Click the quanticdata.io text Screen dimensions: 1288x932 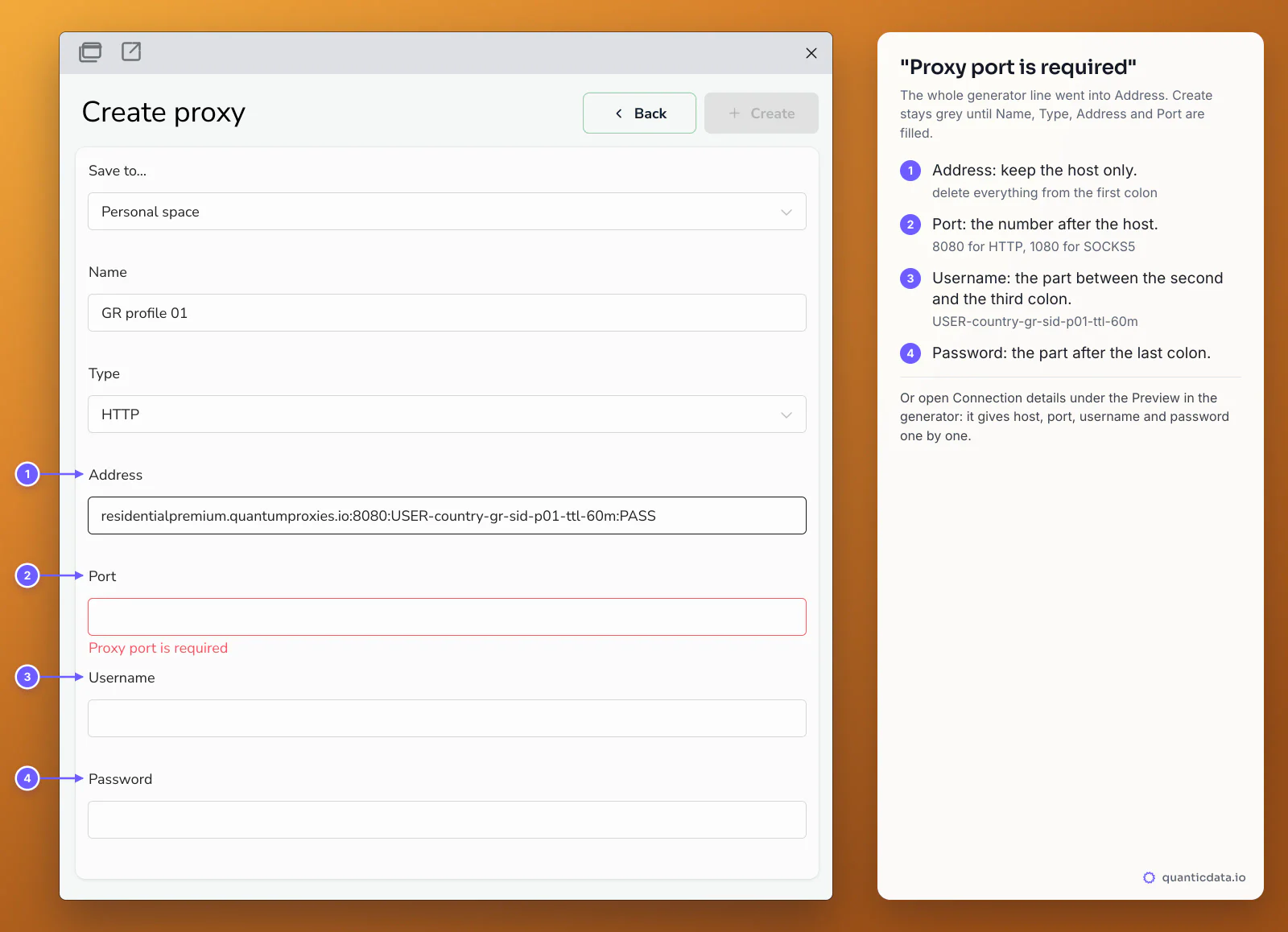click(1203, 878)
